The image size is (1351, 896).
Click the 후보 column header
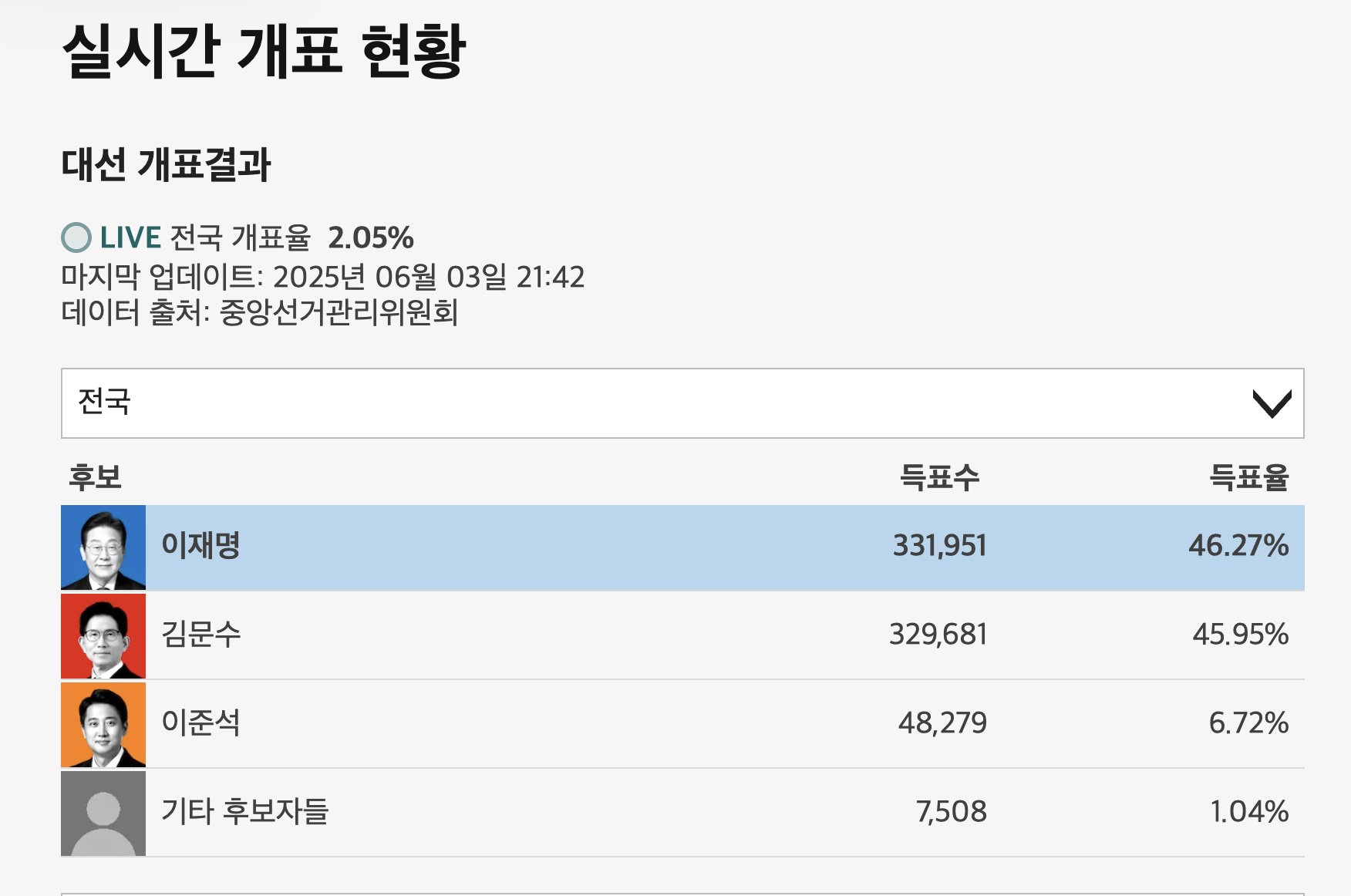95,477
